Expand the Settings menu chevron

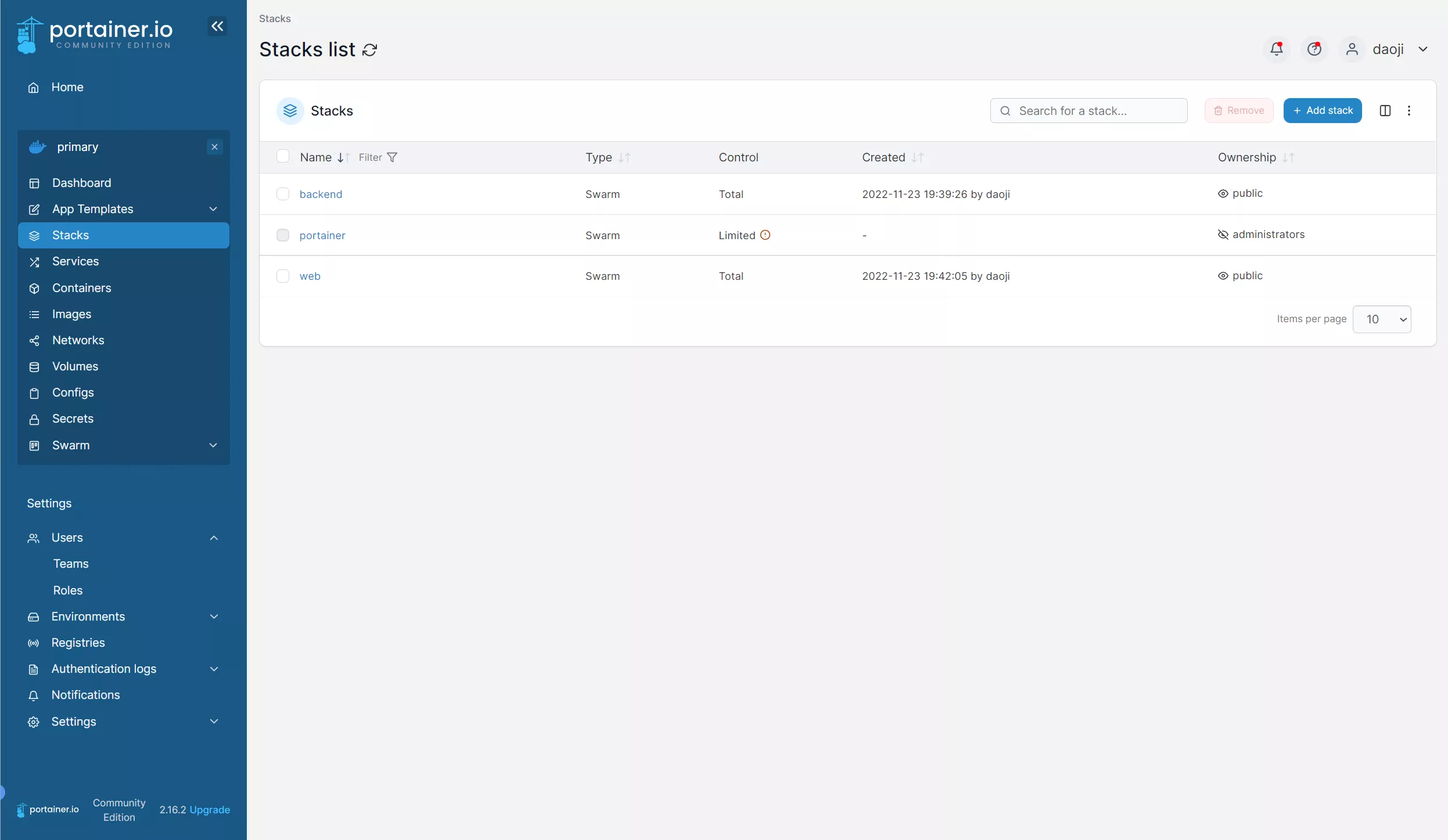[x=214, y=722]
